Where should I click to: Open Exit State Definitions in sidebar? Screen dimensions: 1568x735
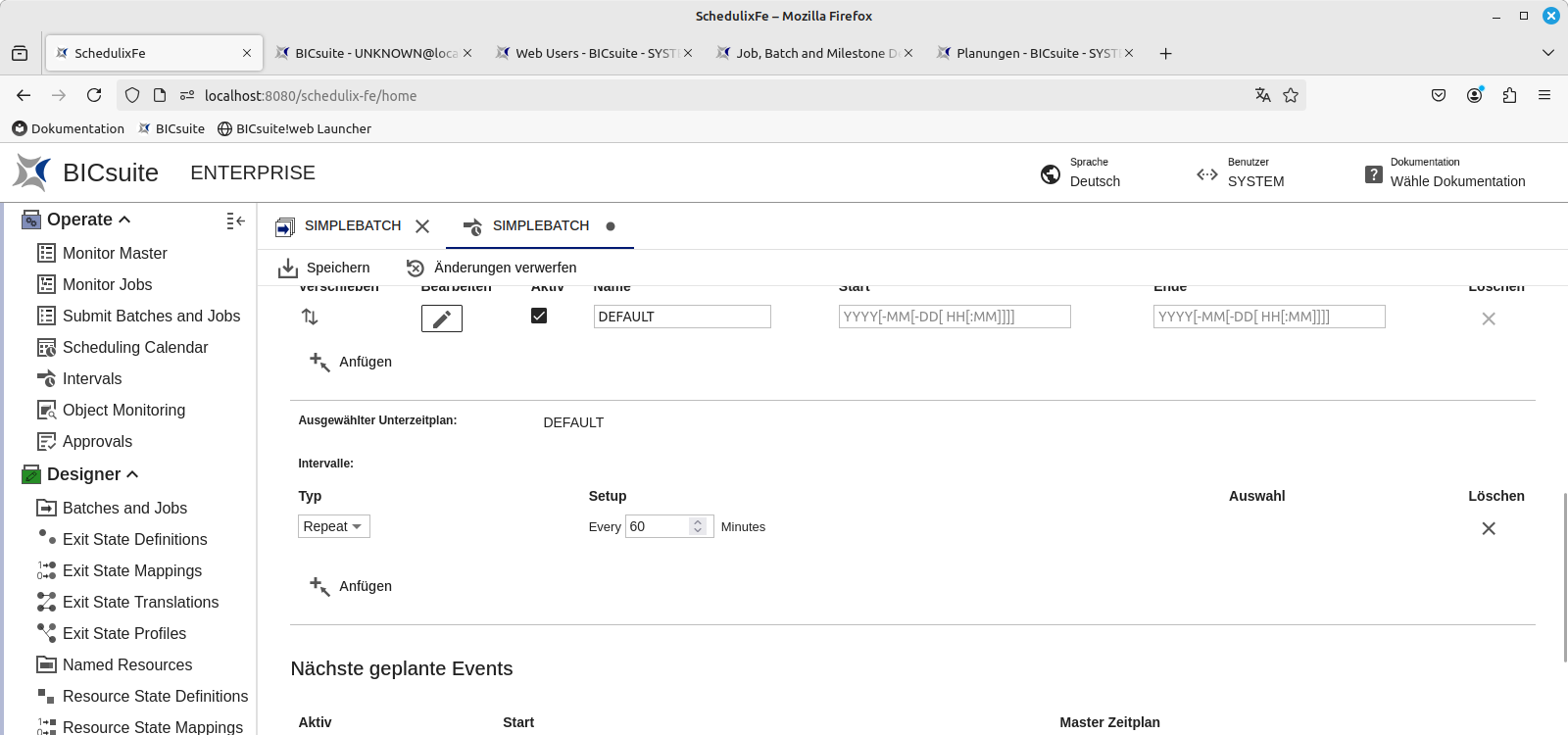134,539
